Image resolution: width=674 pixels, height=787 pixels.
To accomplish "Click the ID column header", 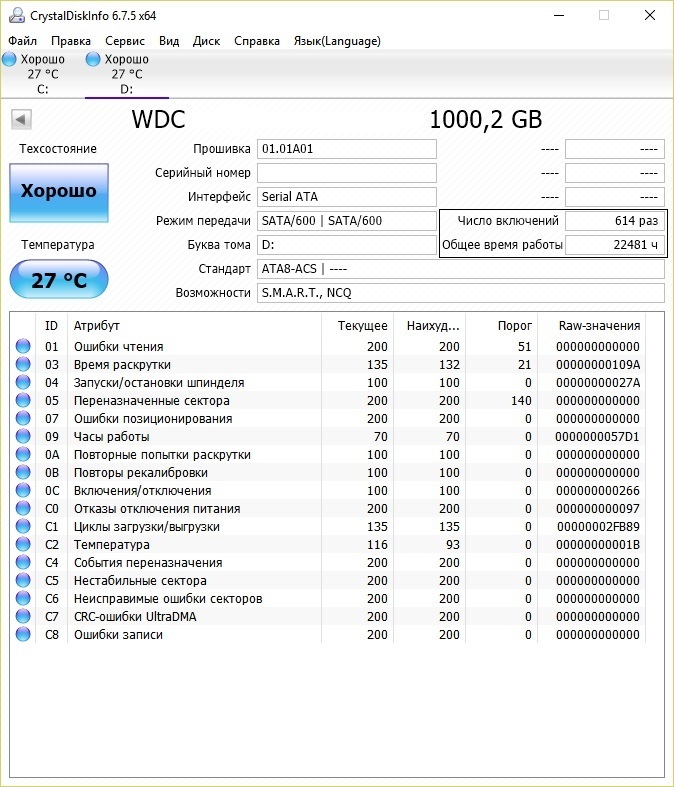I will pos(51,326).
